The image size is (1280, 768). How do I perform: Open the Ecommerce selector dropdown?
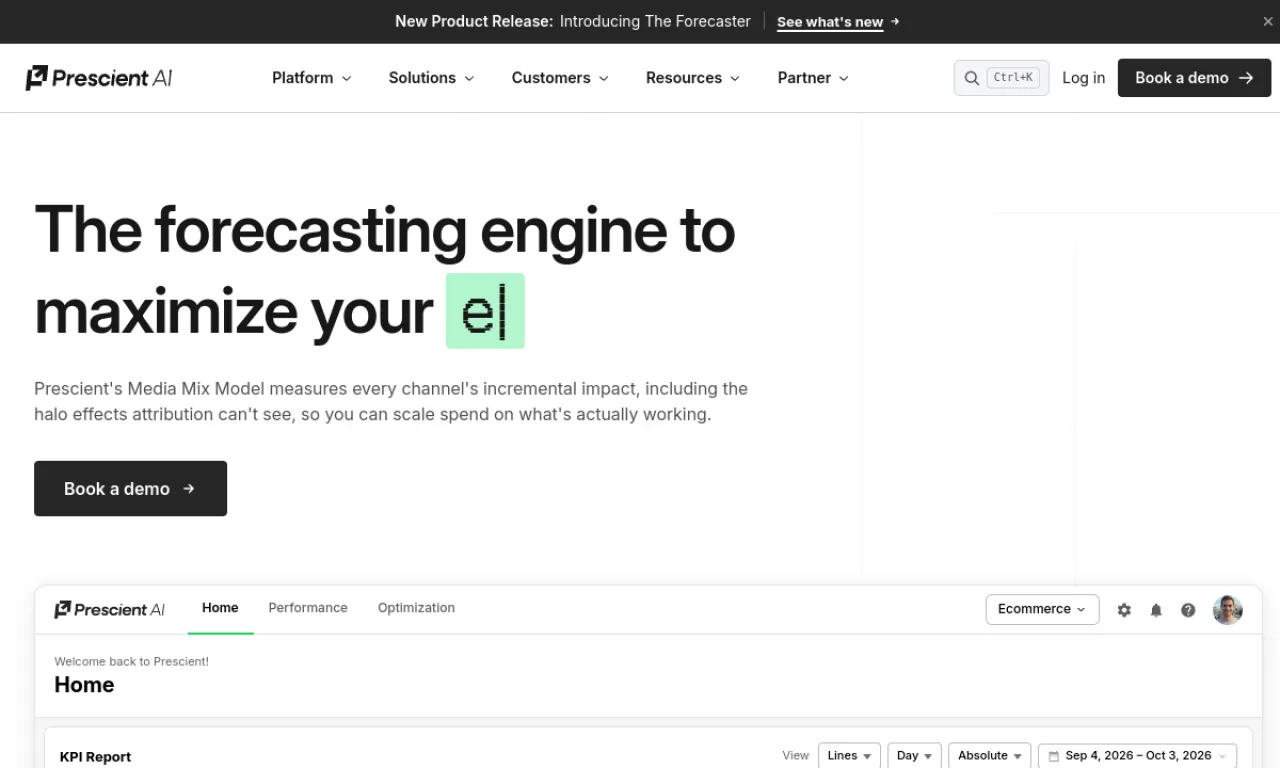pos(1042,609)
